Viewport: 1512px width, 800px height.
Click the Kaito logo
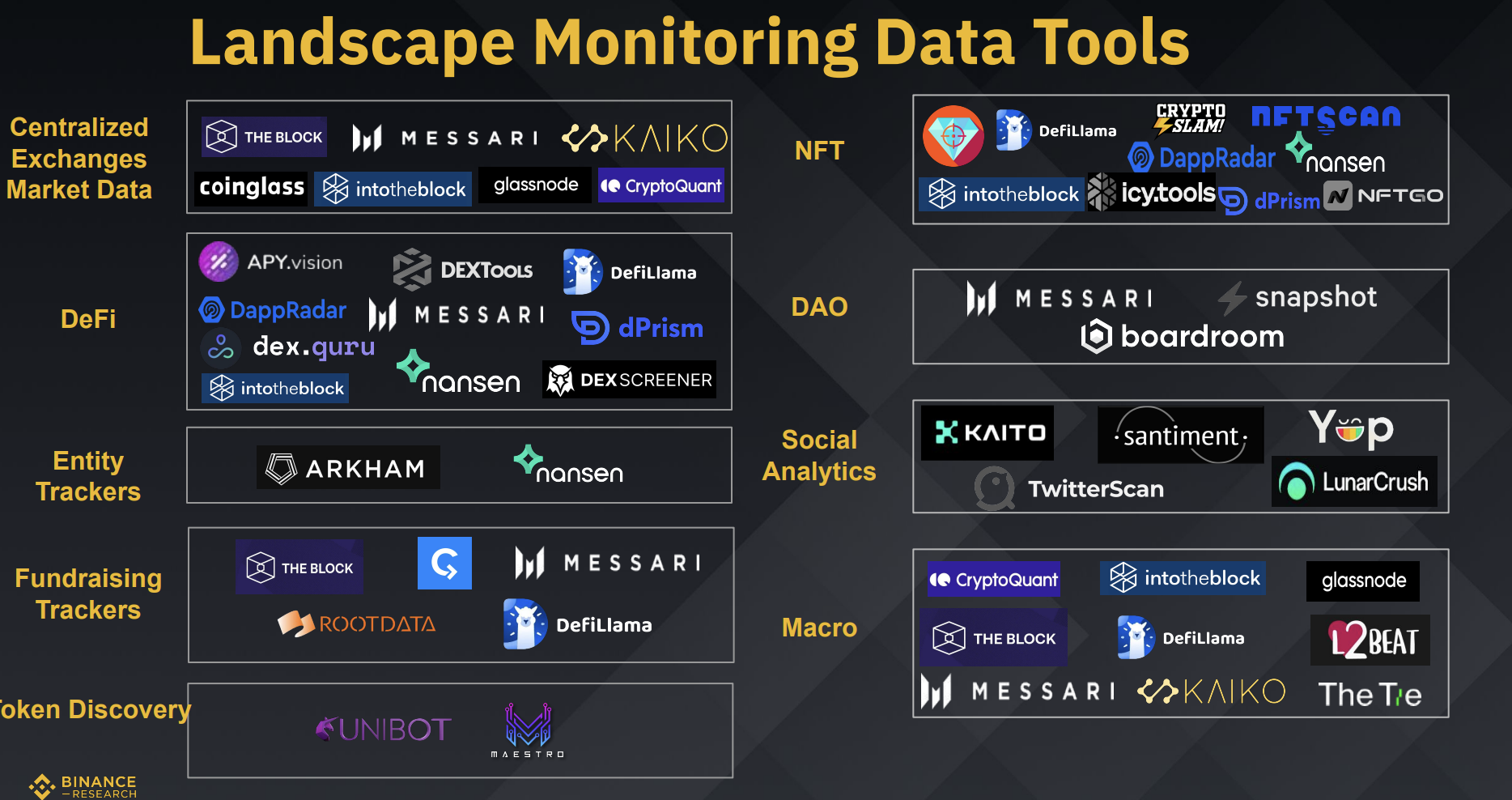tap(987, 433)
